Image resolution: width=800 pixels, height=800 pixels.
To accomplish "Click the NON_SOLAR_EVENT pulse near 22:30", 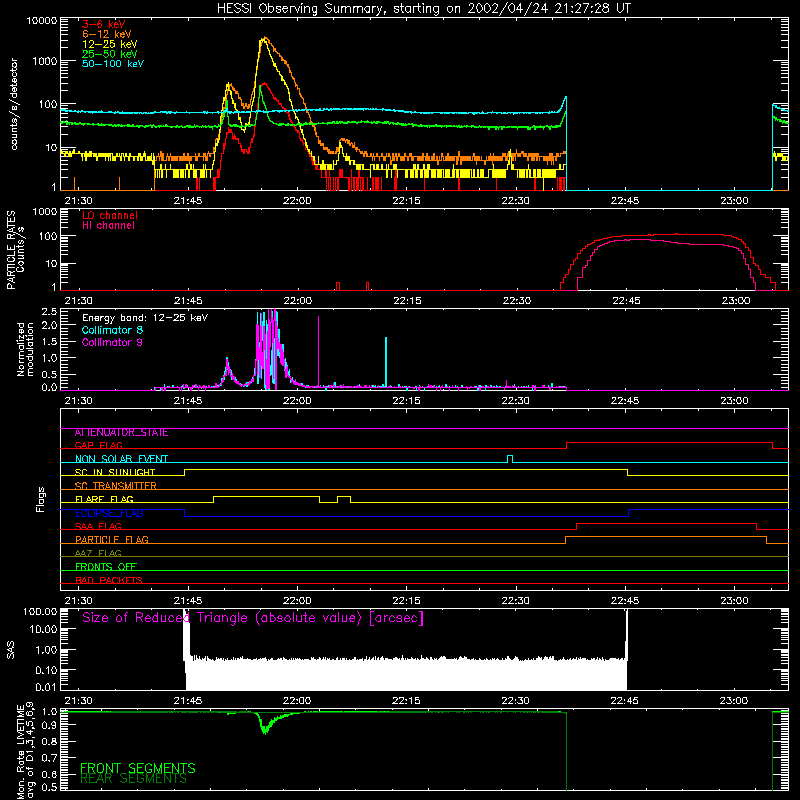I will pos(510,459).
